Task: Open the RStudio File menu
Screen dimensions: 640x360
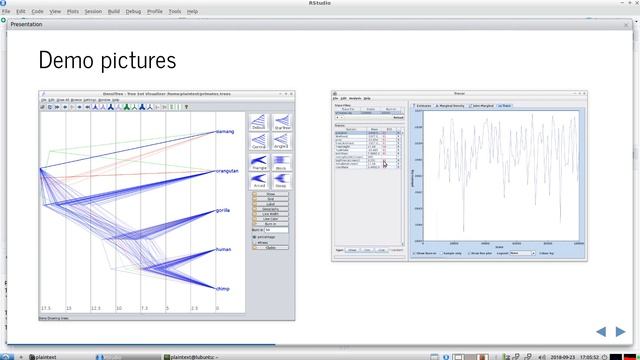Action: [x=6, y=11]
